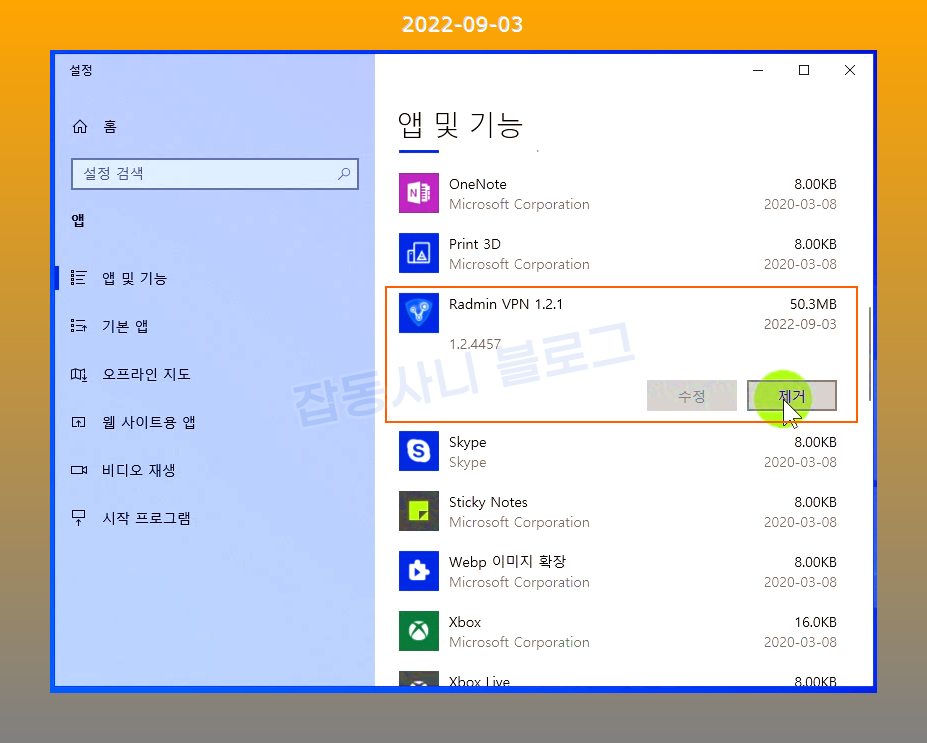Click the app list vertical scrollbar
927x743 pixels.
pos(870,353)
